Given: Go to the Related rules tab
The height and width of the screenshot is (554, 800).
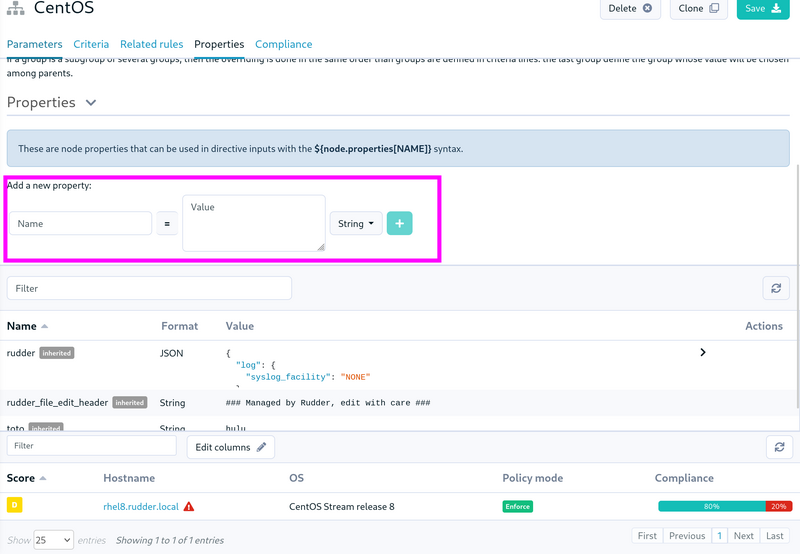Looking at the screenshot, I should pyautogui.click(x=152, y=44).
